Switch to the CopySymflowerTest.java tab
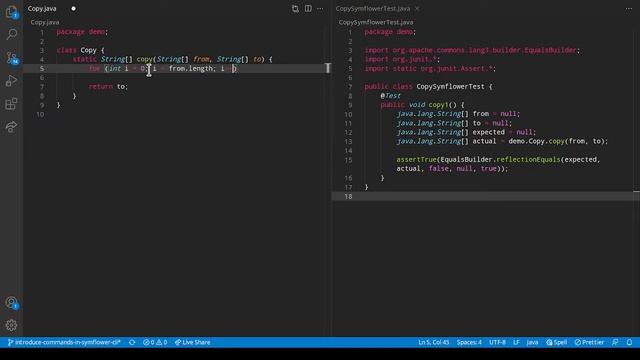Viewport: 640px width, 360px height. (x=373, y=9)
